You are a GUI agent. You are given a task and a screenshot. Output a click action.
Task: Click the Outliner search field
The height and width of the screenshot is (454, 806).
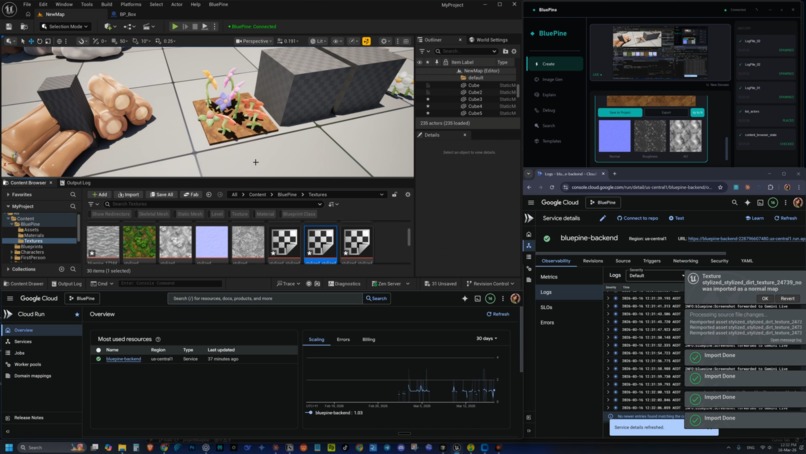coord(466,51)
